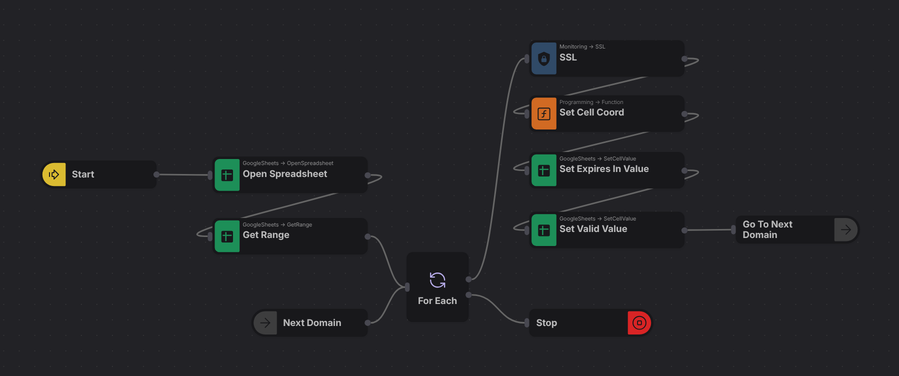Click the Set Expires In Value output port
Viewport: 899px width, 376px height.
point(684,170)
